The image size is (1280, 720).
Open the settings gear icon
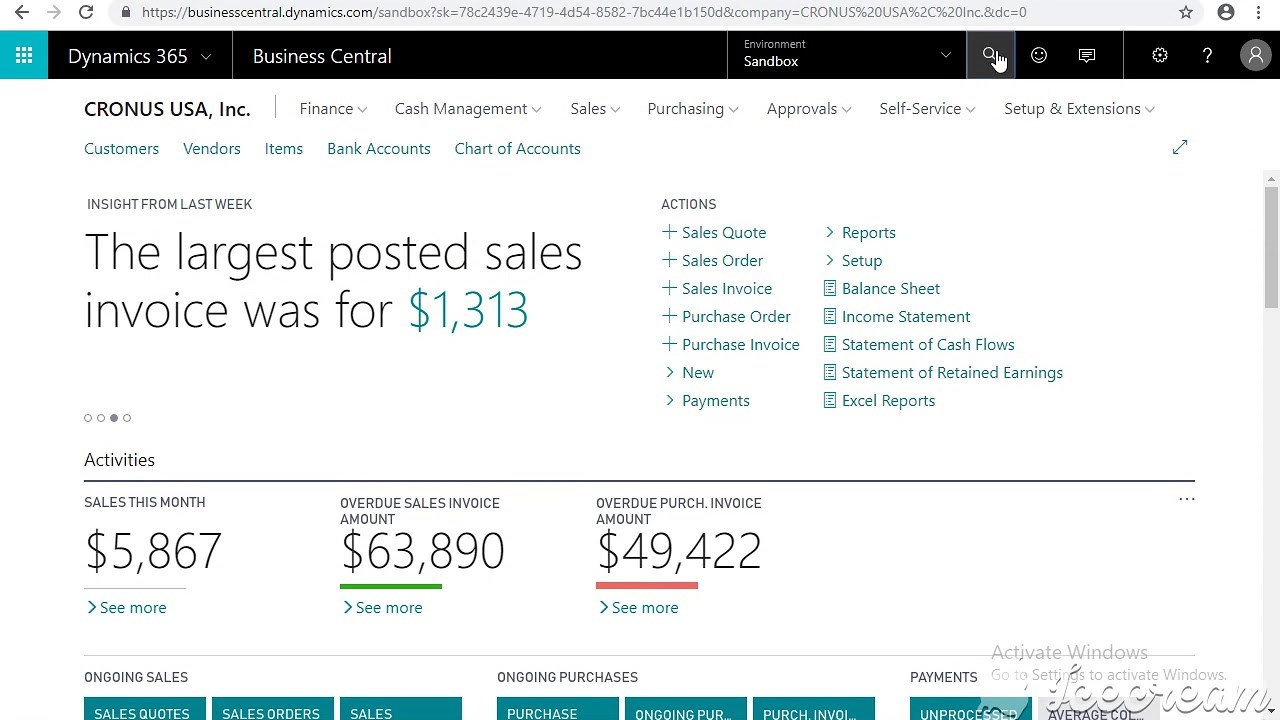click(1160, 56)
